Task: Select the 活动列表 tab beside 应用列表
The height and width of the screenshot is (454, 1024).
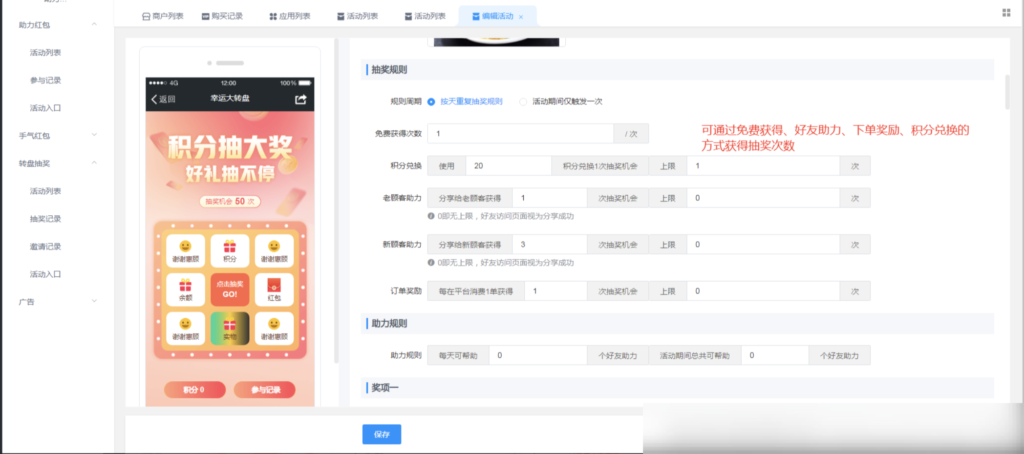Action: click(x=357, y=16)
